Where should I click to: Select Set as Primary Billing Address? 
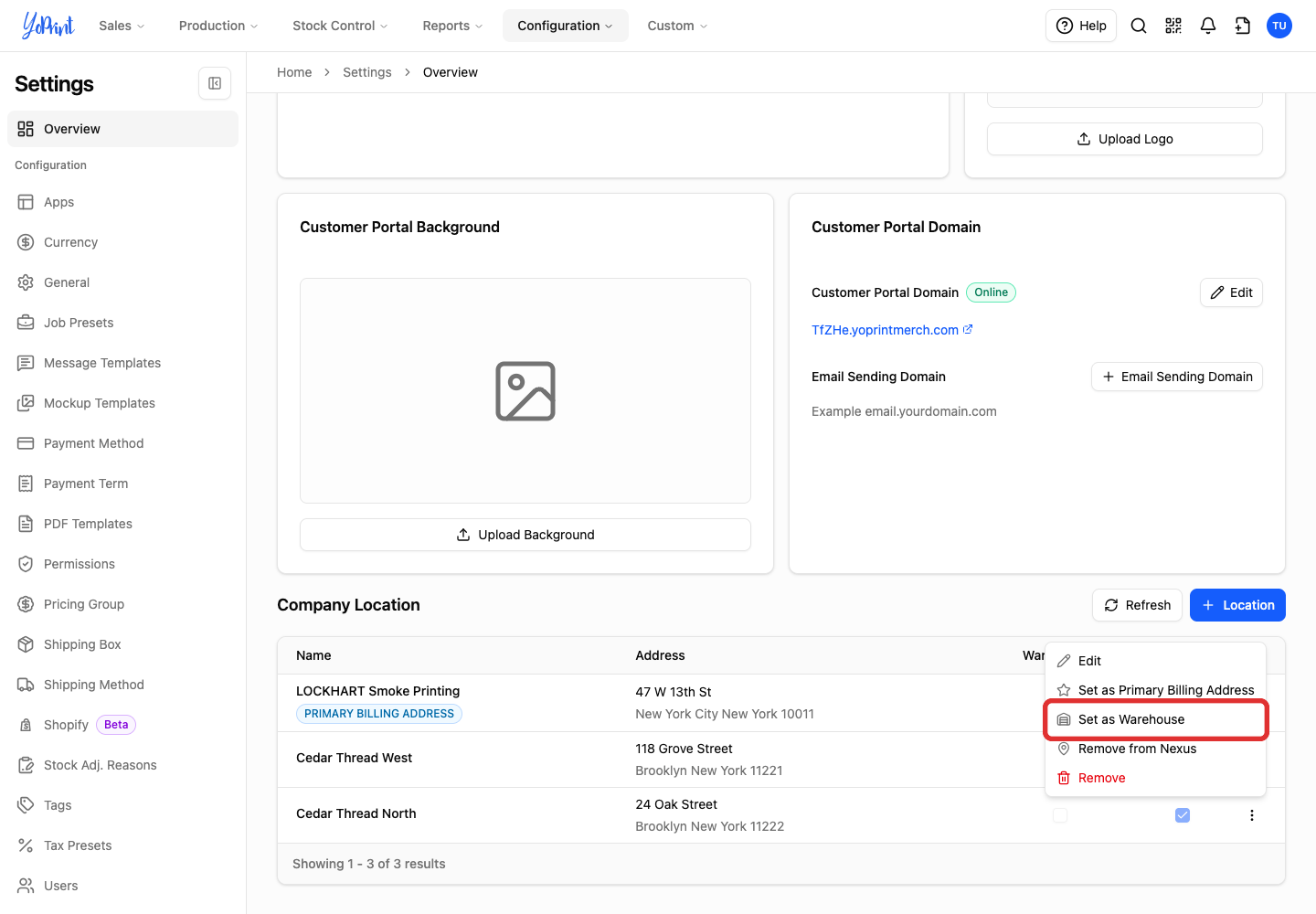tap(1155, 690)
